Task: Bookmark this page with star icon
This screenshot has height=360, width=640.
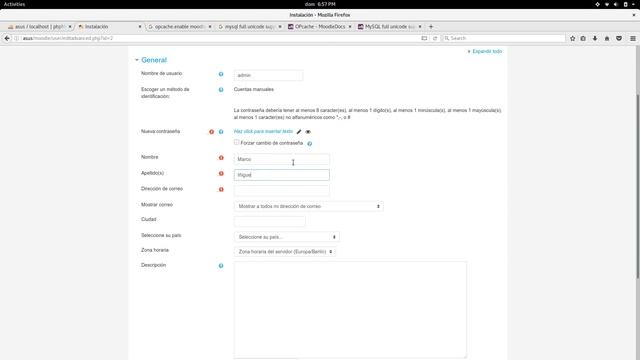Action: (x=573, y=38)
